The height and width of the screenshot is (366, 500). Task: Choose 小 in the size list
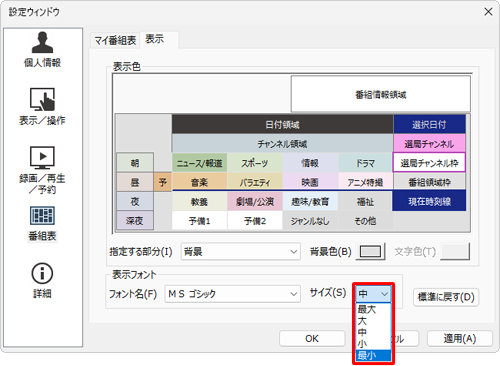tap(373, 343)
